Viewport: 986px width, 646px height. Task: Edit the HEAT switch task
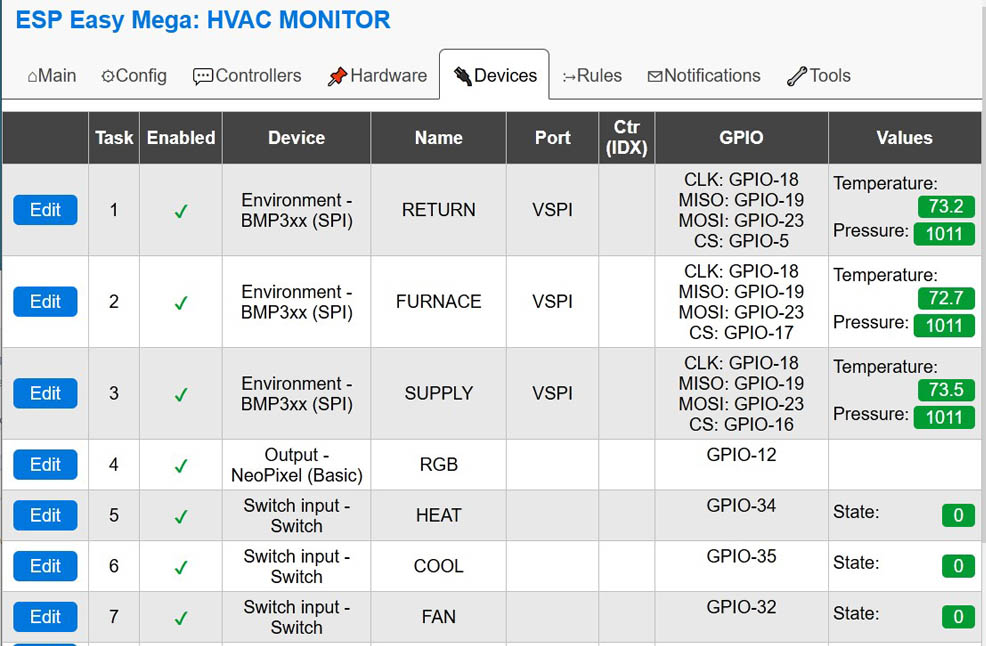click(45, 516)
